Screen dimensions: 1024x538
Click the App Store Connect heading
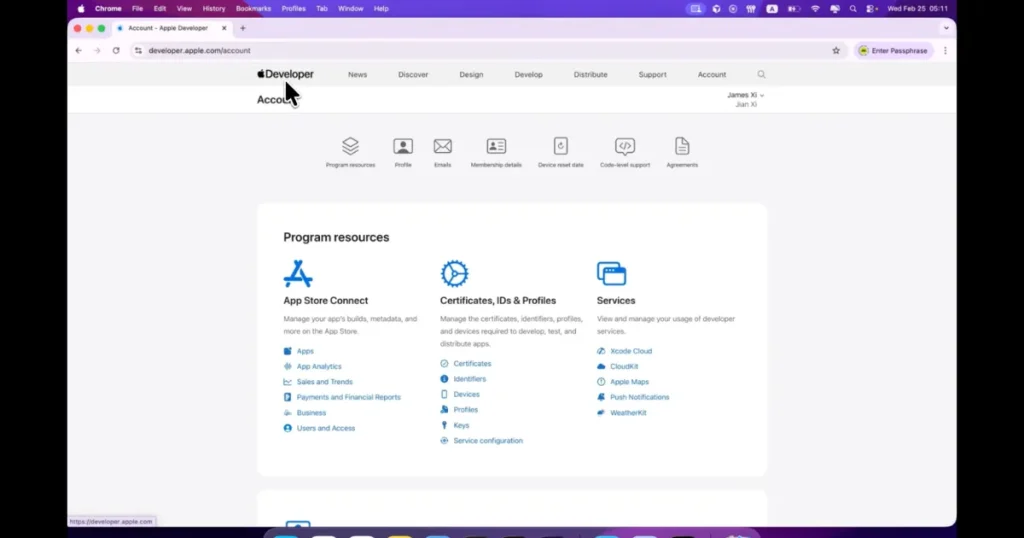tap(325, 300)
